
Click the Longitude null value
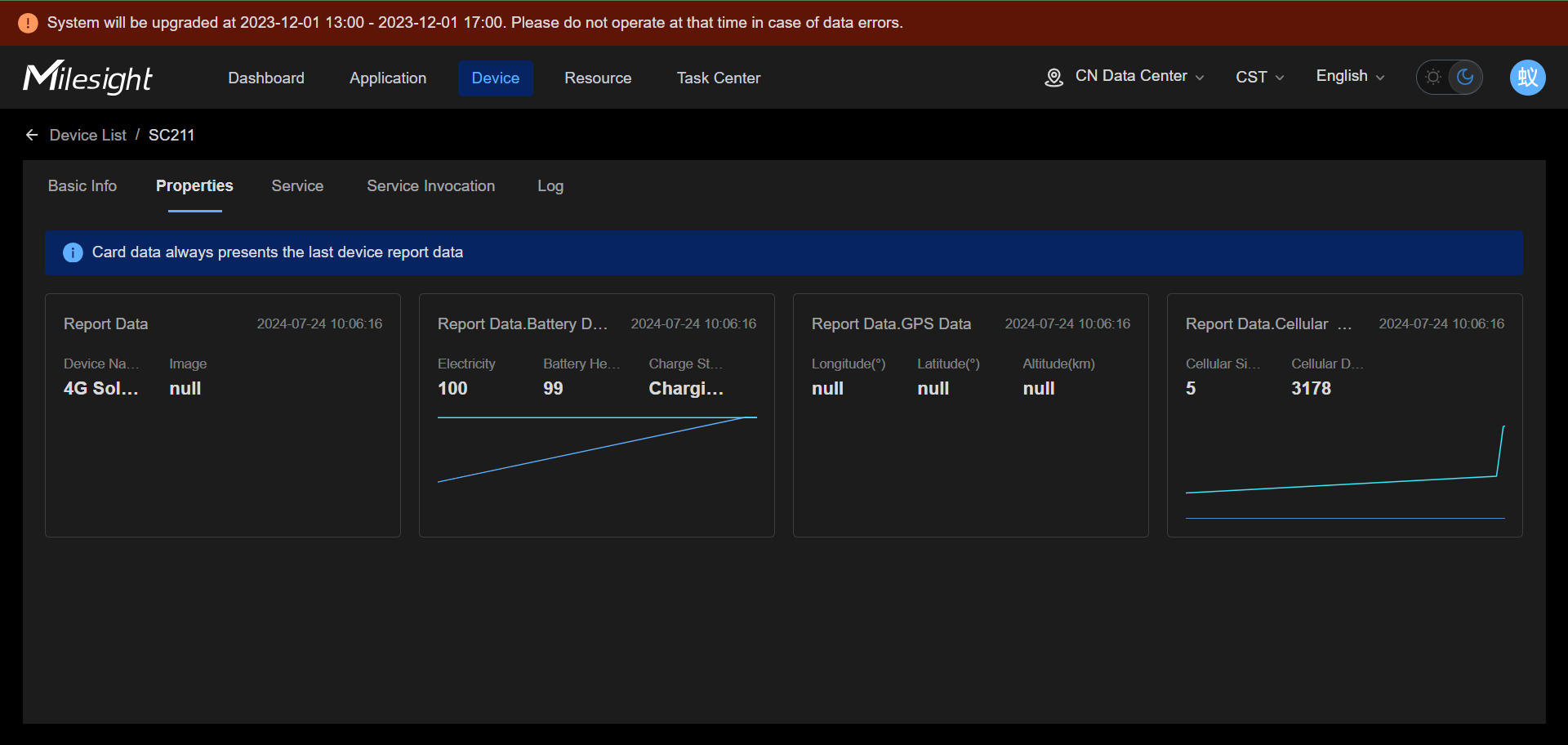(x=827, y=388)
